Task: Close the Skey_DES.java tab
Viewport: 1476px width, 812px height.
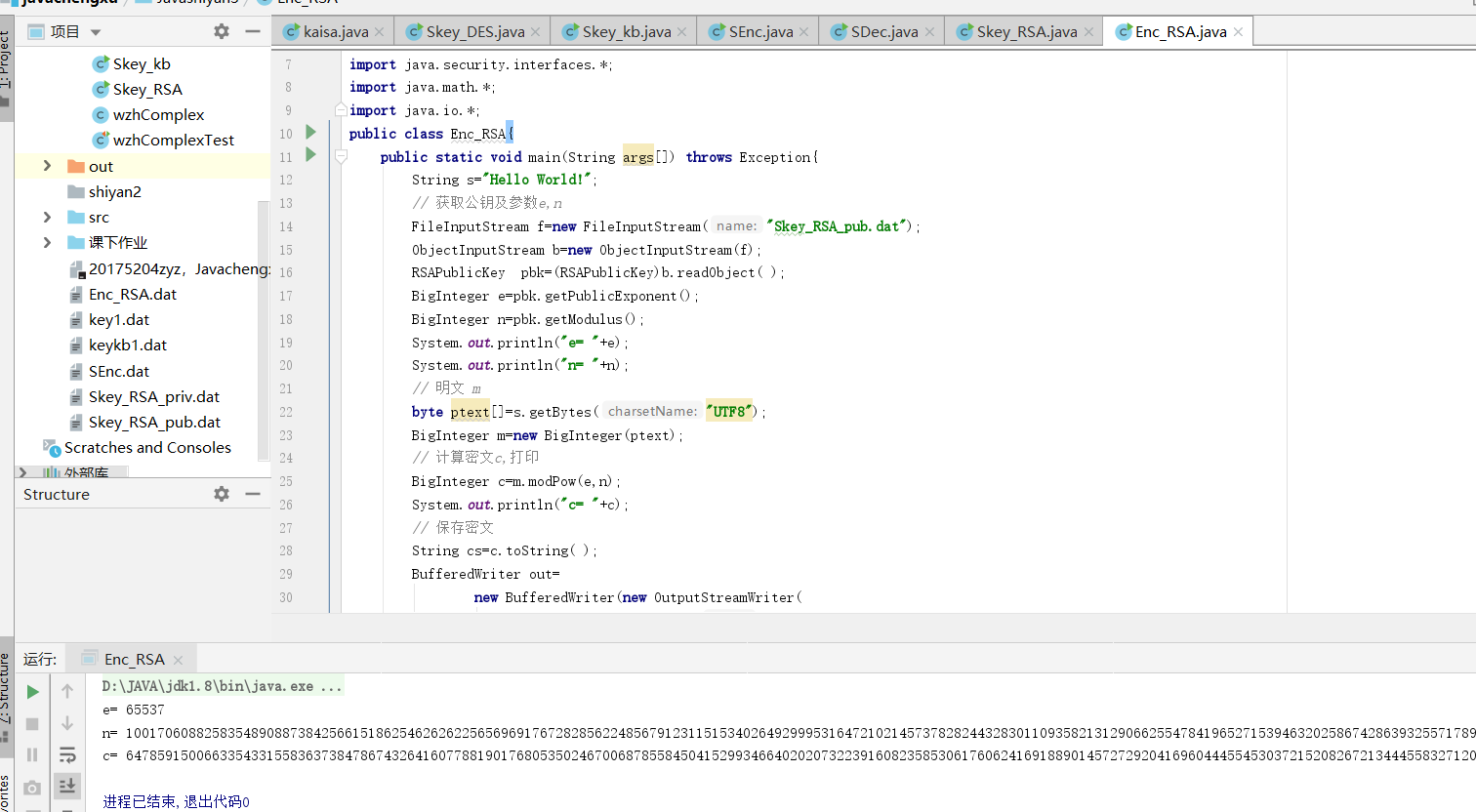Action: click(535, 32)
